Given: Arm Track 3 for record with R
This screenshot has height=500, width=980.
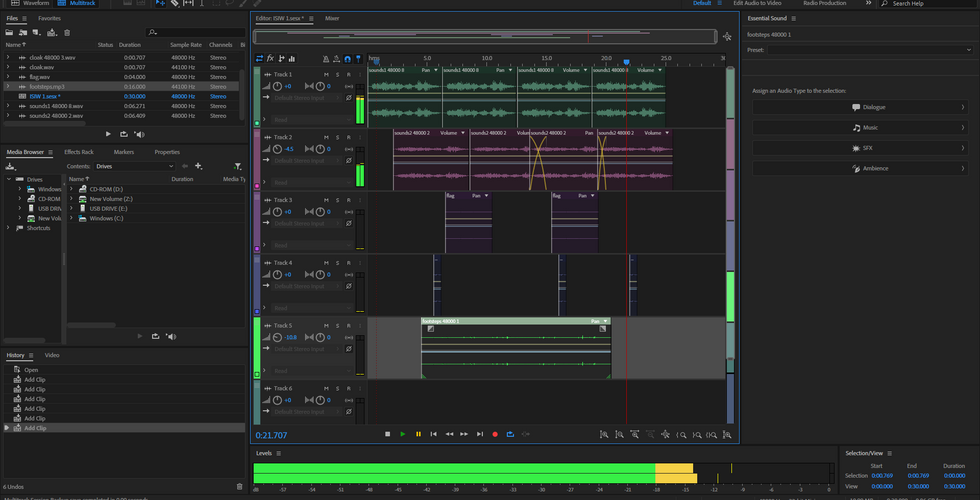Looking at the screenshot, I should 349,200.
